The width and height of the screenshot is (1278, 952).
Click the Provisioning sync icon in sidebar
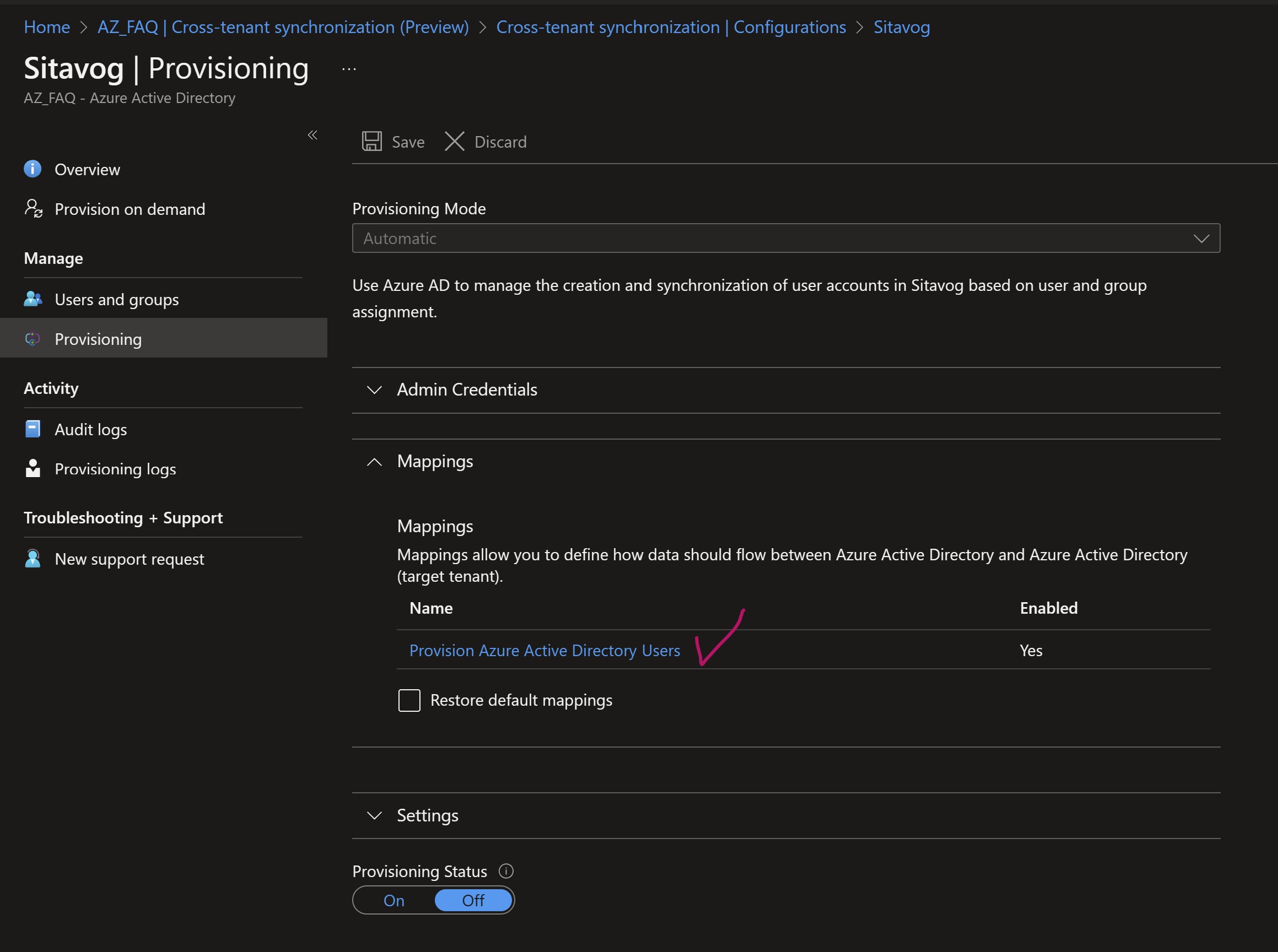click(x=33, y=339)
